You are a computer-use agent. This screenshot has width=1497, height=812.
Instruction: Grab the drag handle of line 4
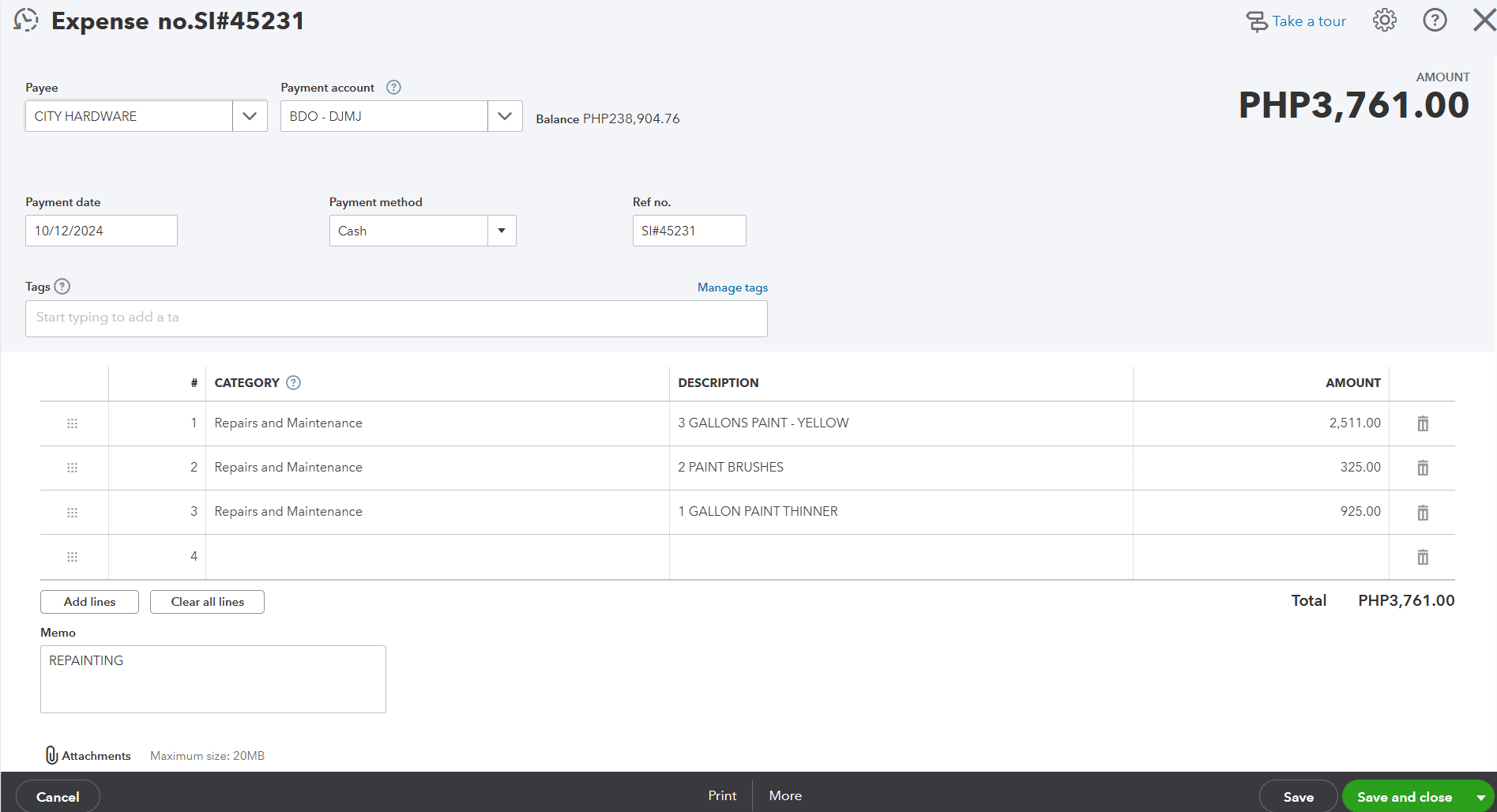(72, 557)
